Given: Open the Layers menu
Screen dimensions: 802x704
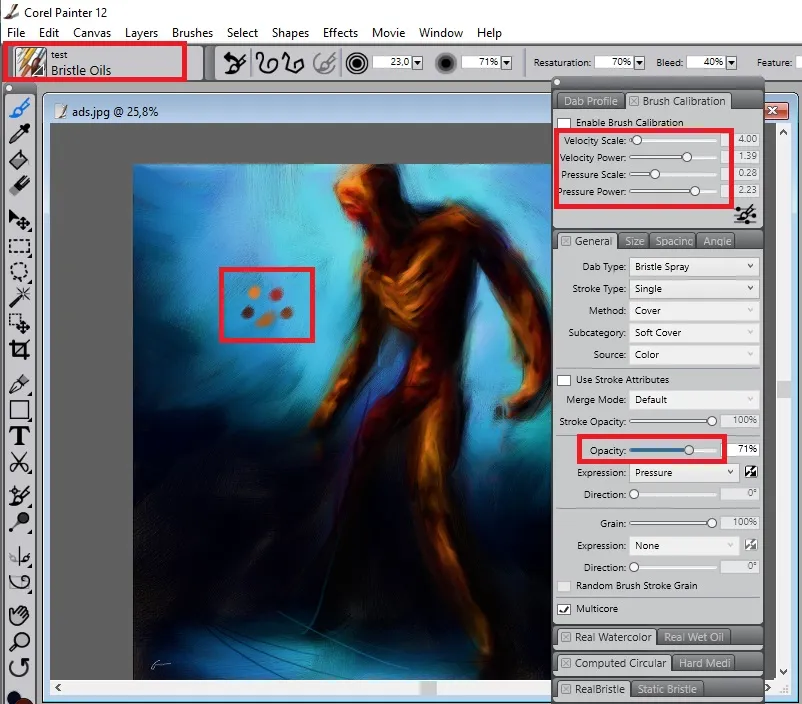Looking at the screenshot, I should (x=141, y=33).
